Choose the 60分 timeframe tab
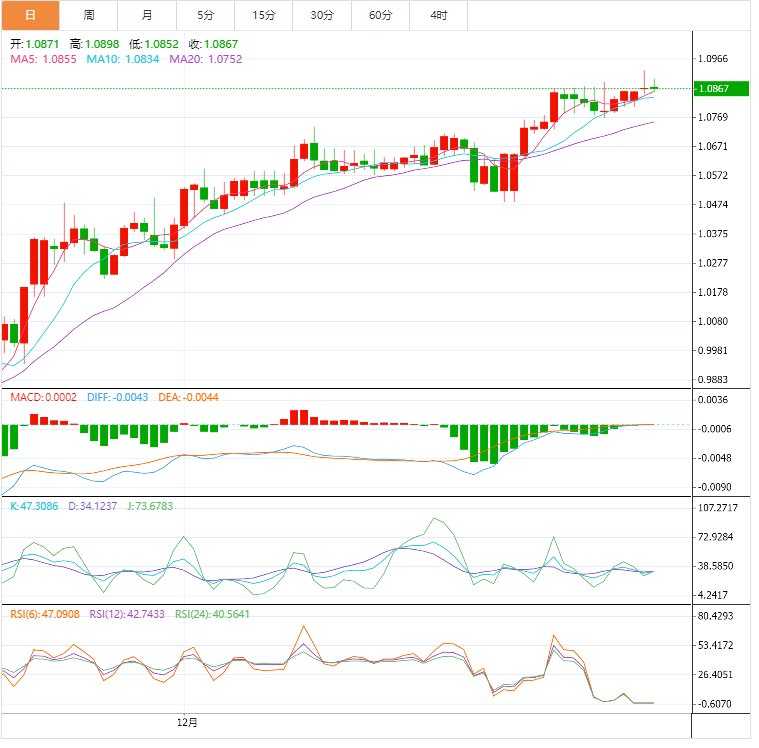 [x=380, y=15]
